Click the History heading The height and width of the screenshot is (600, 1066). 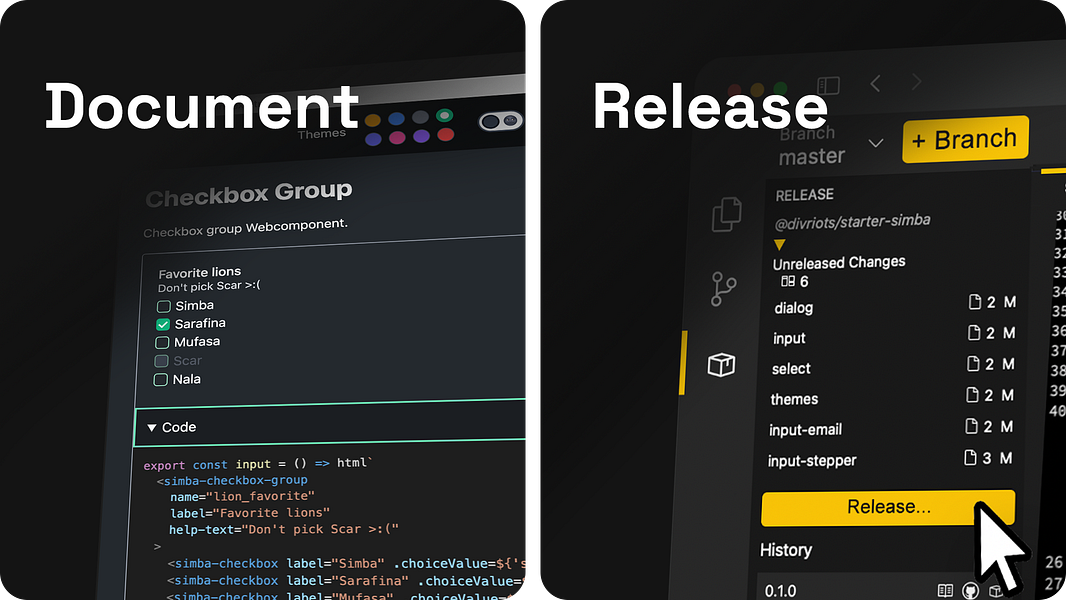pyautogui.click(x=786, y=550)
